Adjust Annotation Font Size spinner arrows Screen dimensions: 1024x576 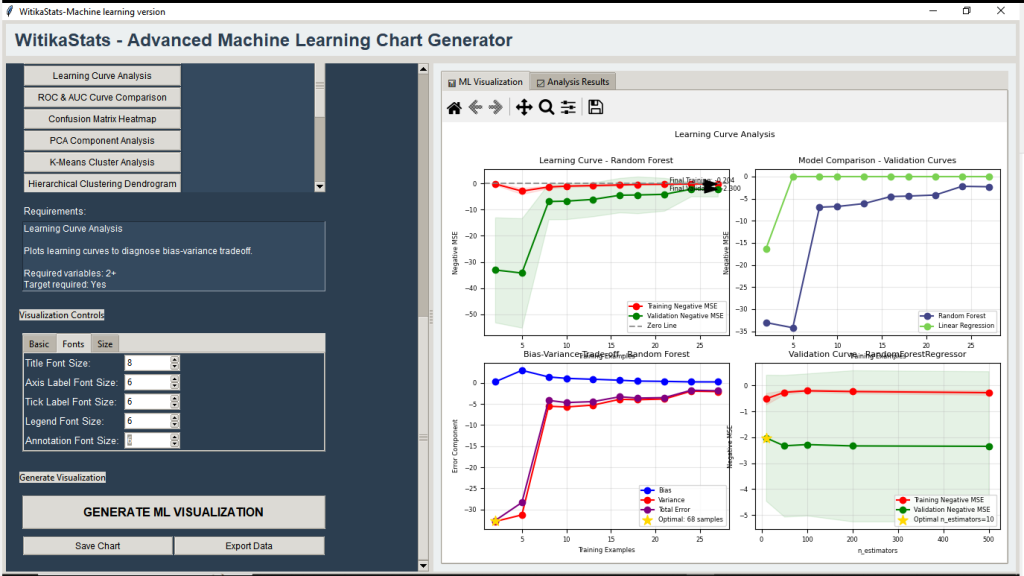[174, 441]
